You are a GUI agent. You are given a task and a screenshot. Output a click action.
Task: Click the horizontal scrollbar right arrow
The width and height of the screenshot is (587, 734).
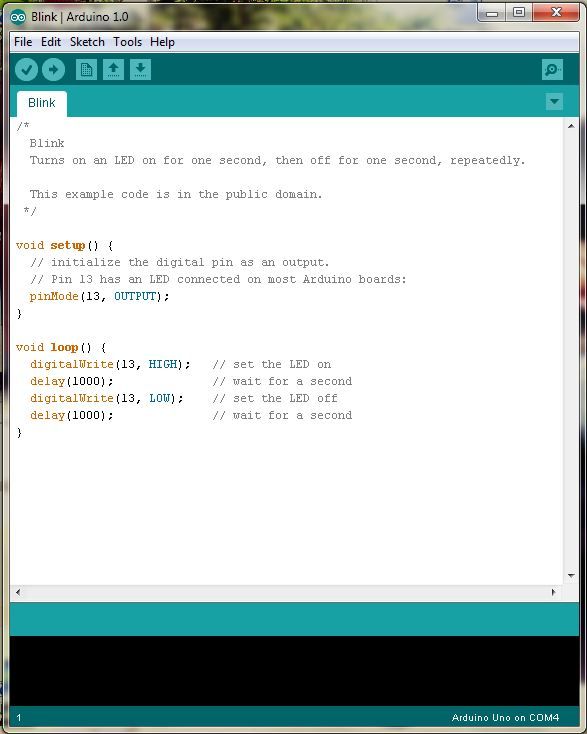point(553,592)
